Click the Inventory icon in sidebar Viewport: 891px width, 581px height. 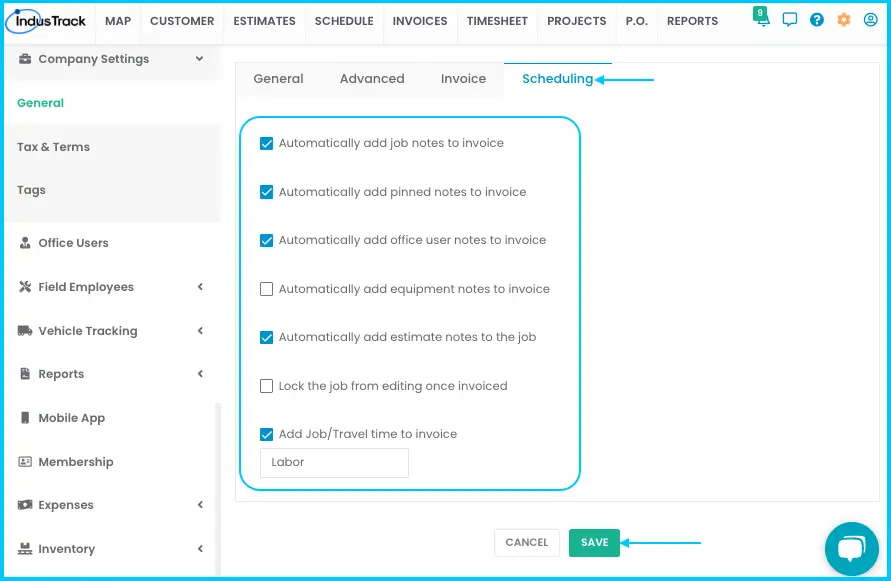point(25,549)
